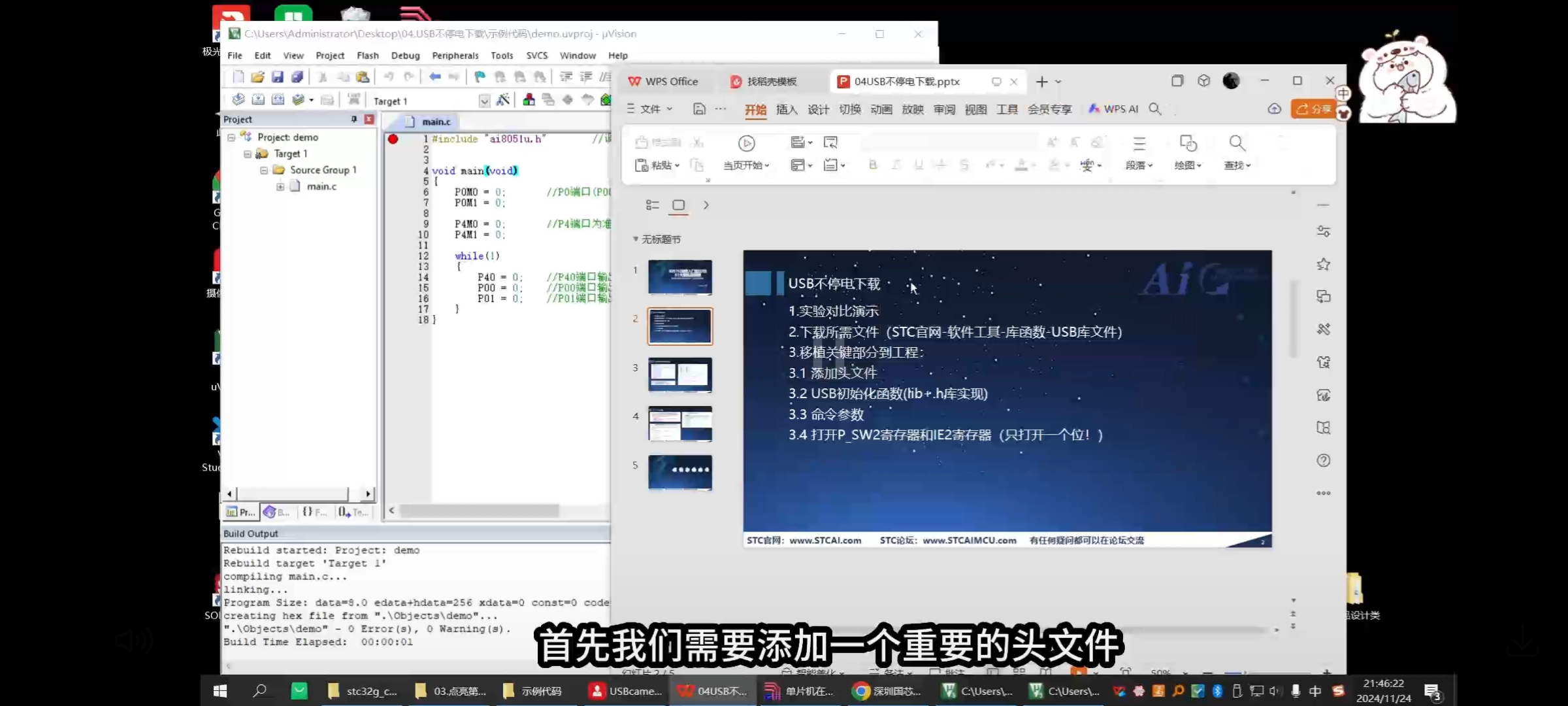
Task: Click the 段落 paragraph icon in ribbon
Action: tap(1139, 143)
